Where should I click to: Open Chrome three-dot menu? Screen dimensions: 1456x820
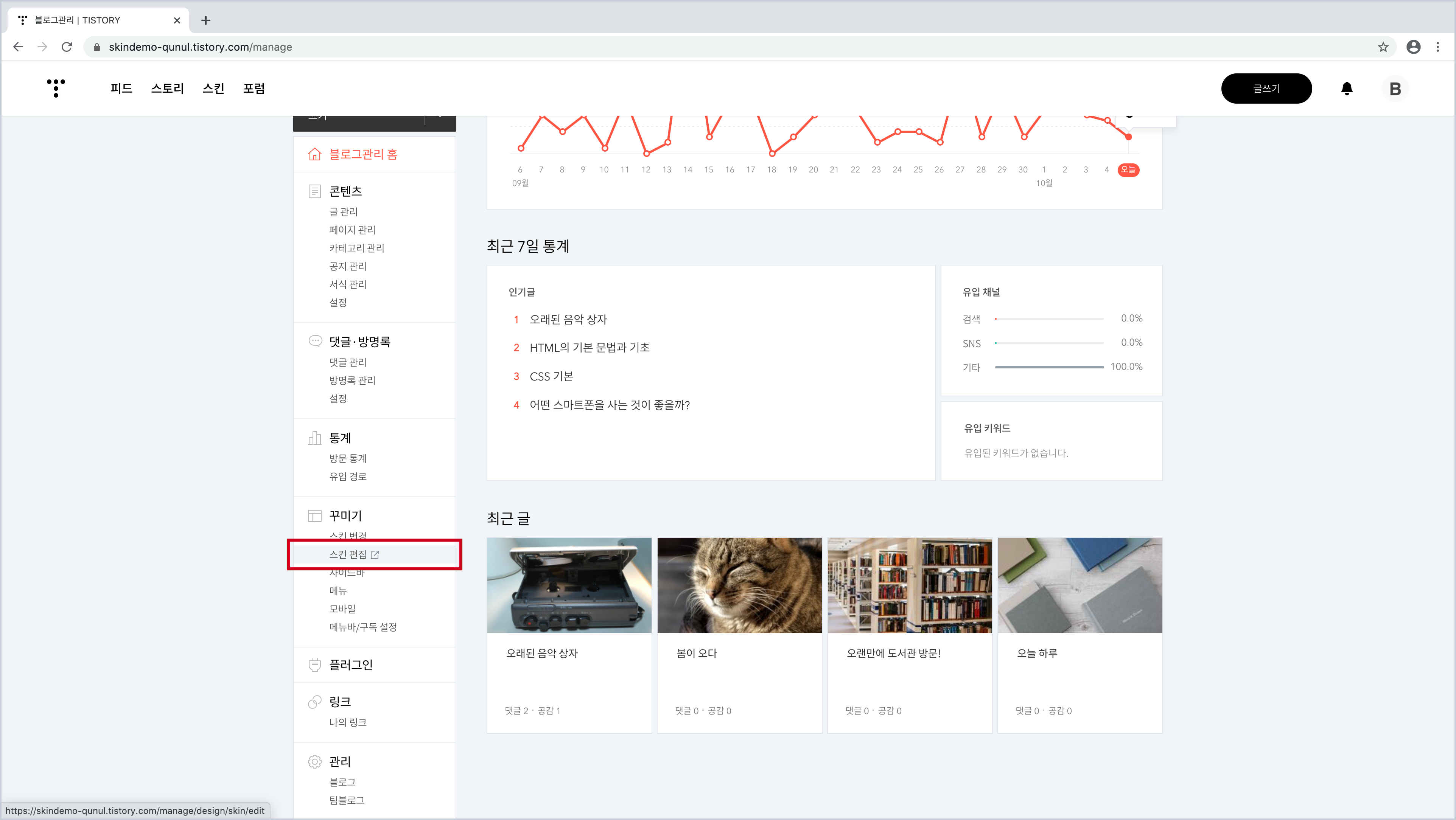point(1438,47)
